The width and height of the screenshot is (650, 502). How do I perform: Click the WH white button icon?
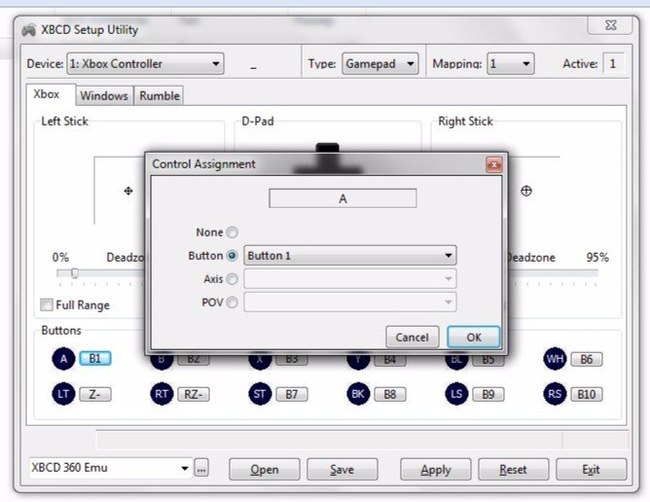(555, 358)
